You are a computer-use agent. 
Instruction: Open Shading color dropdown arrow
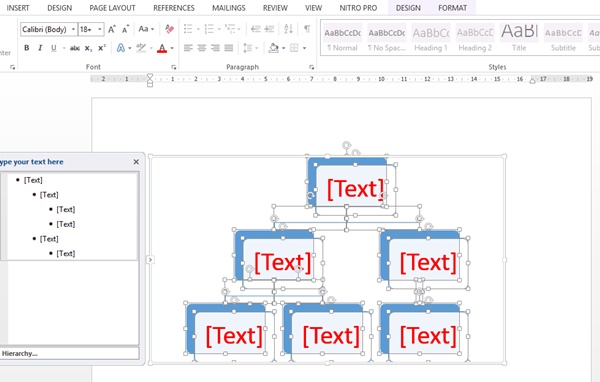[284, 48]
